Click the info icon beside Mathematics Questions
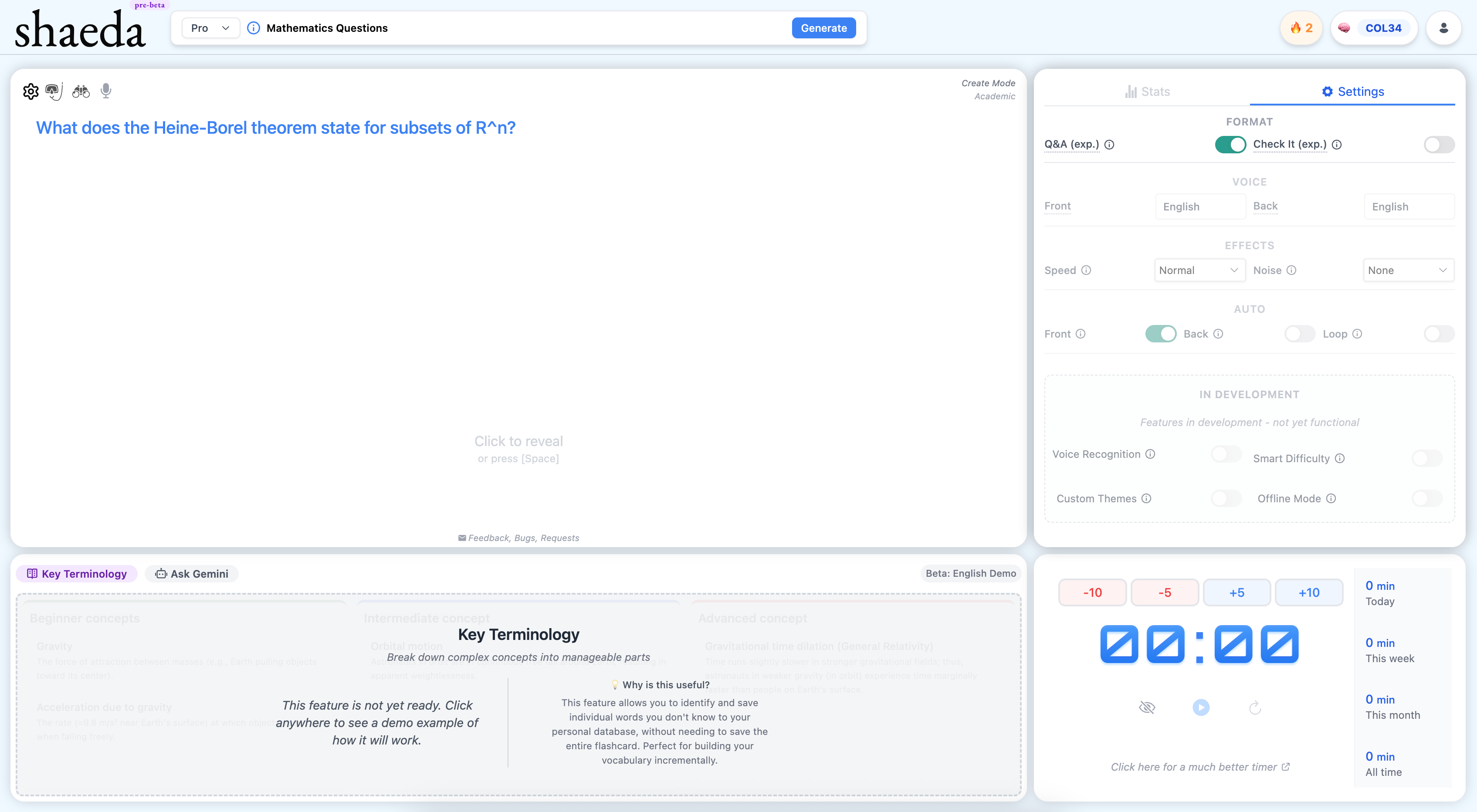1477x812 pixels. click(254, 28)
